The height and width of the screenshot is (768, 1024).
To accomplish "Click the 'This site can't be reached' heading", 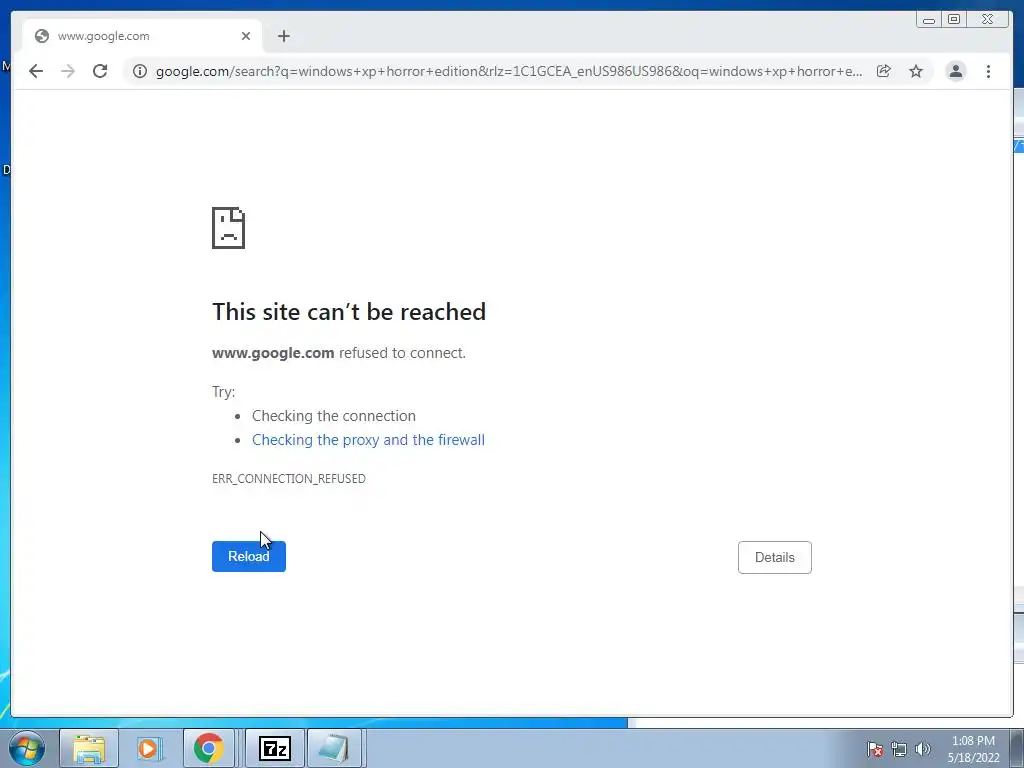I will [x=349, y=312].
